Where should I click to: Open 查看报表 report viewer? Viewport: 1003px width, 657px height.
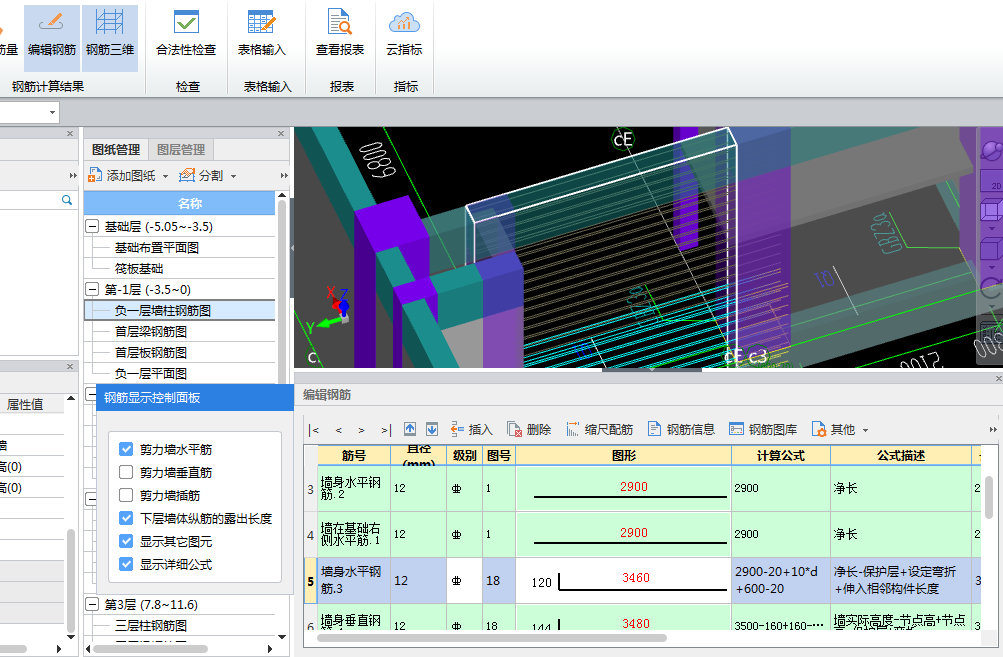[x=340, y=35]
